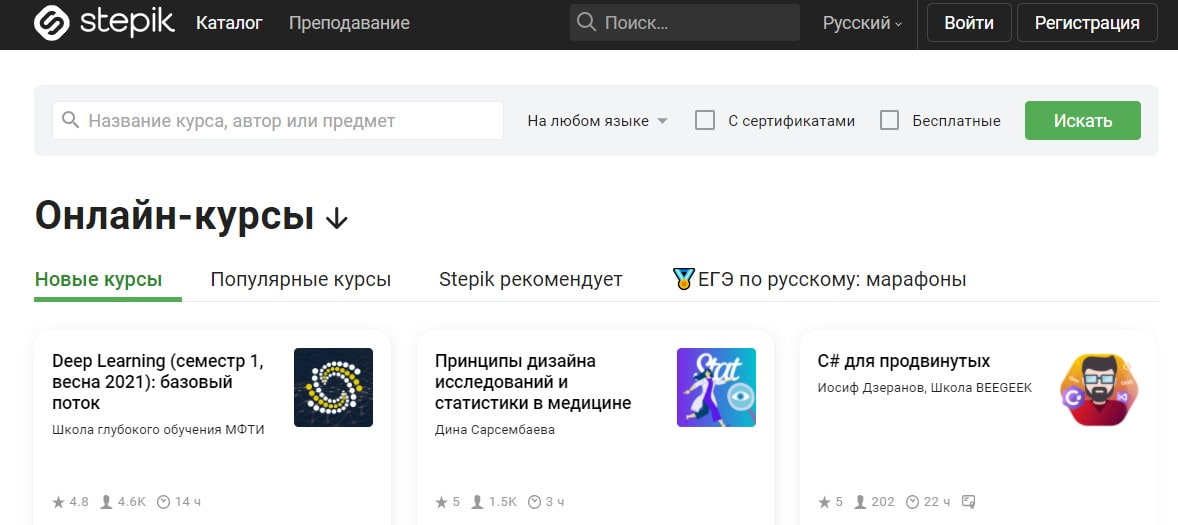This screenshot has width=1178, height=525.
Task: Open the C# course bearded avatar thumbnail
Action: coord(1099,388)
